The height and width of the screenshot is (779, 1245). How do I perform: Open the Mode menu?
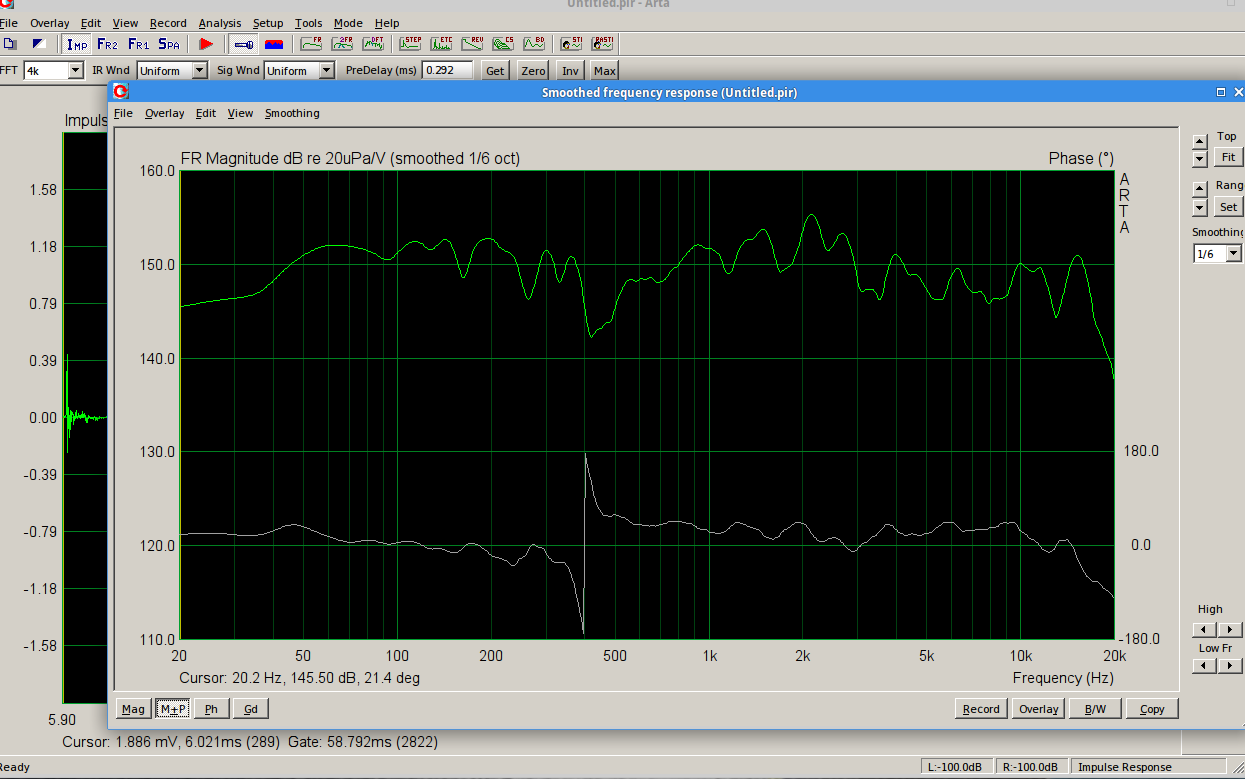(348, 23)
